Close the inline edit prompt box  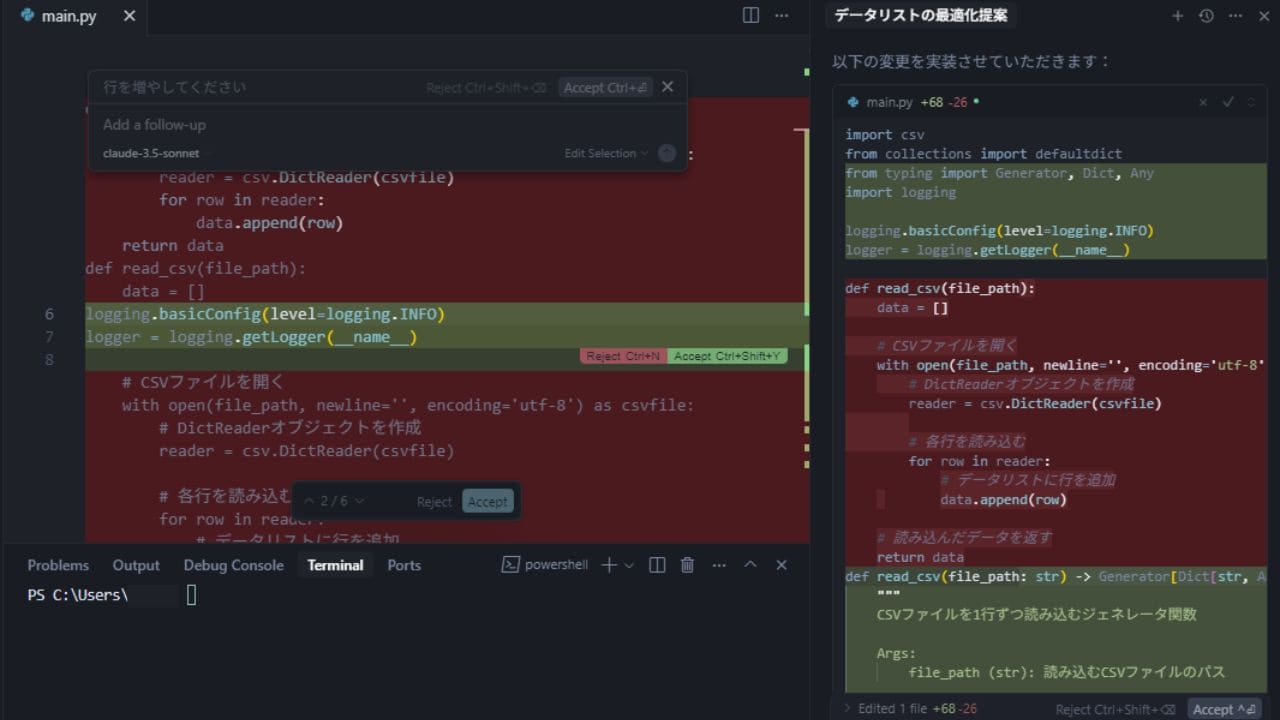coord(668,87)
